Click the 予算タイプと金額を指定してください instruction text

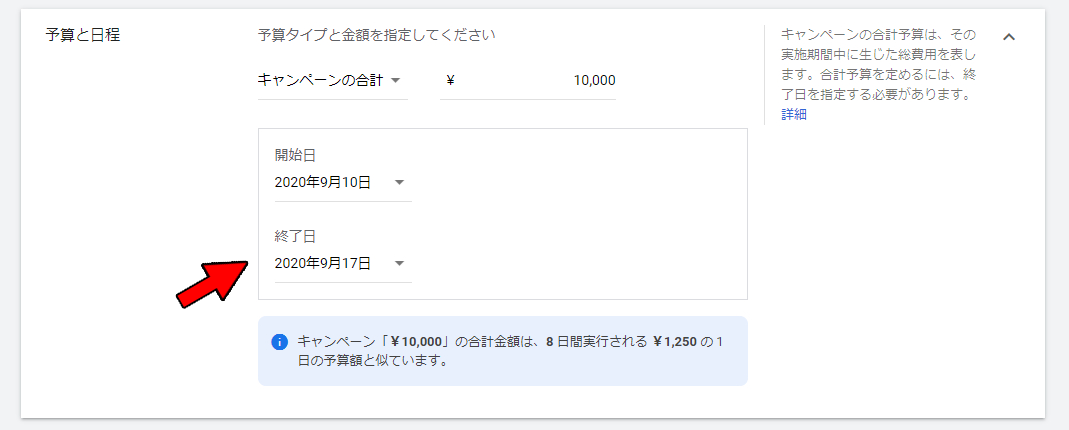coord(376,35)
